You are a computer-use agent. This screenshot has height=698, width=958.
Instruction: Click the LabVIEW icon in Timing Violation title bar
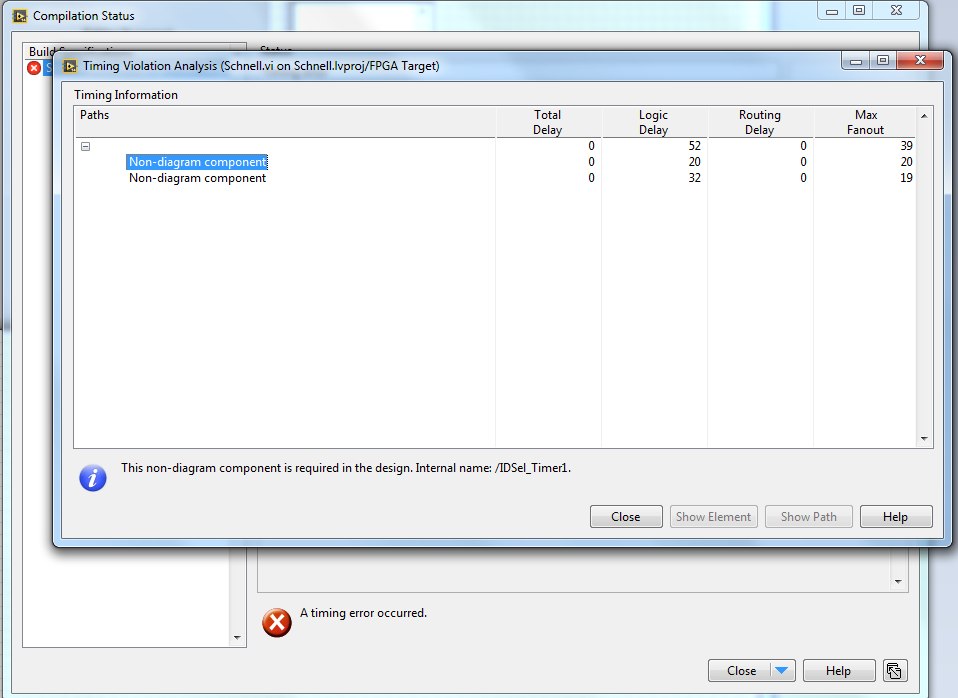click(70, 66)
